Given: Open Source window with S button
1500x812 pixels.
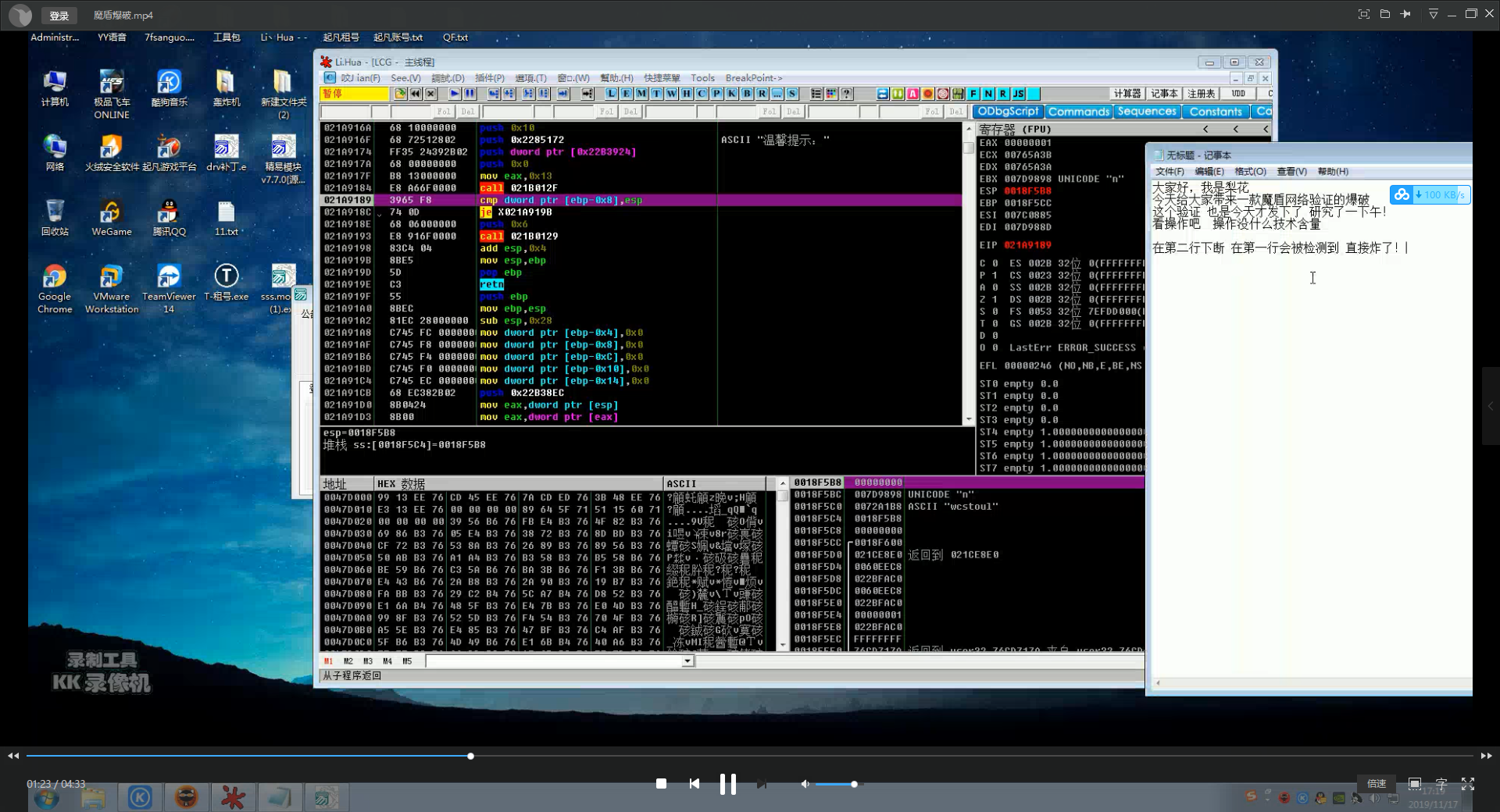Looking at the screenshot, I should (x=791, y=94).
